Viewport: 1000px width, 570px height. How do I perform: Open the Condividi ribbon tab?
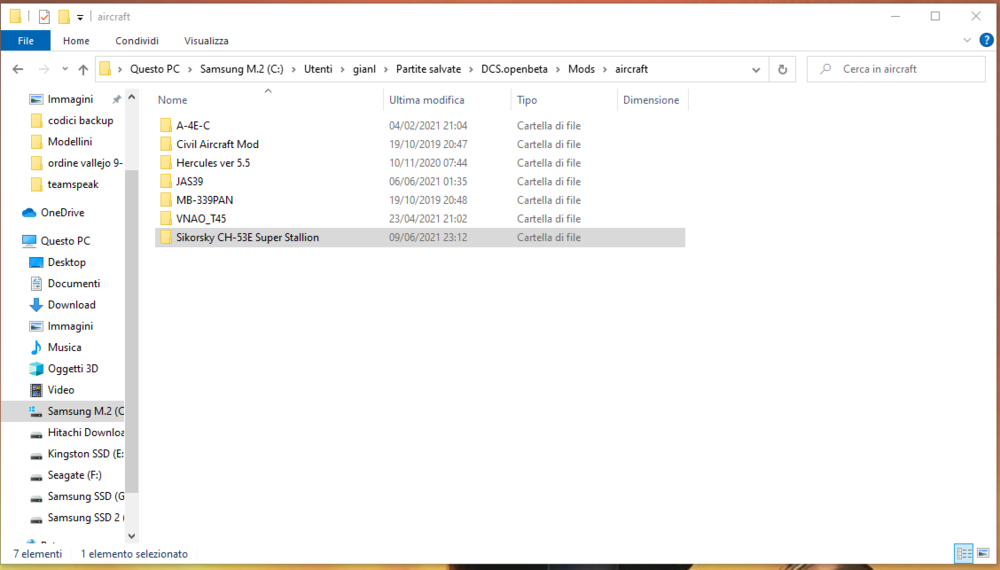coord(136,41)
